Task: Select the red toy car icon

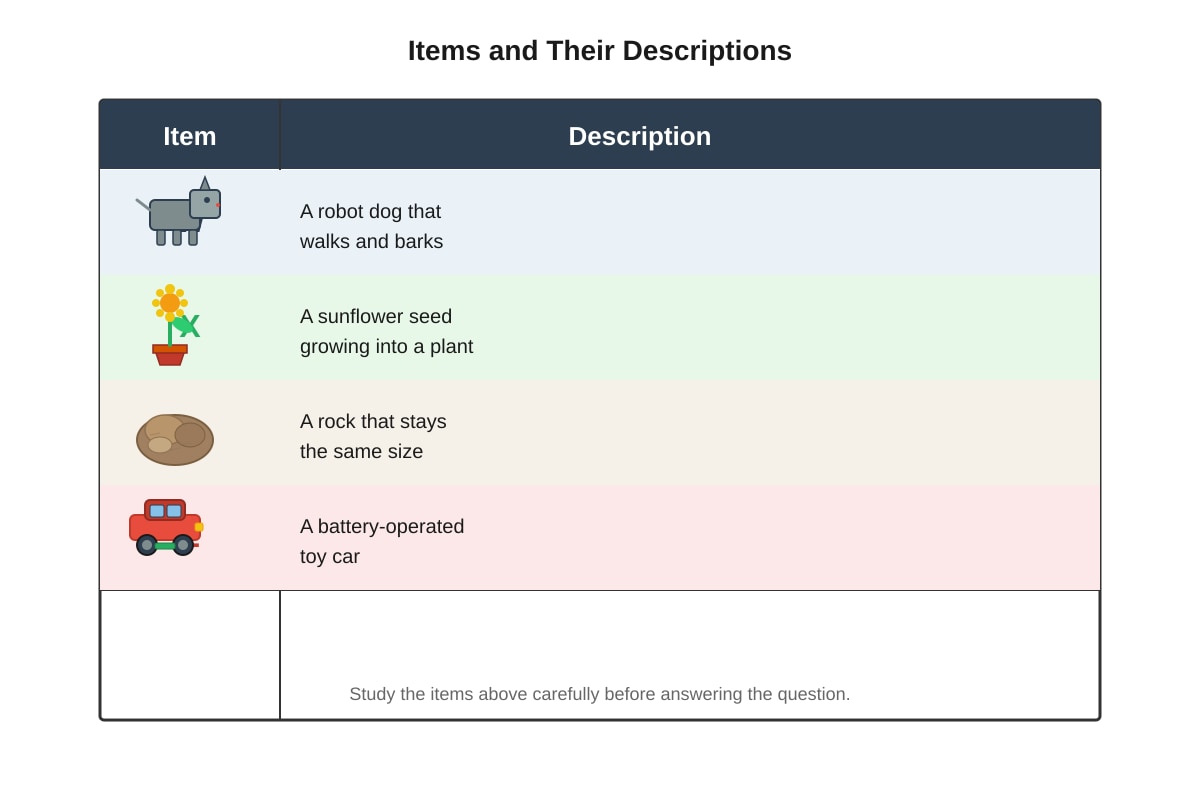Action: (x=166, y=527)
